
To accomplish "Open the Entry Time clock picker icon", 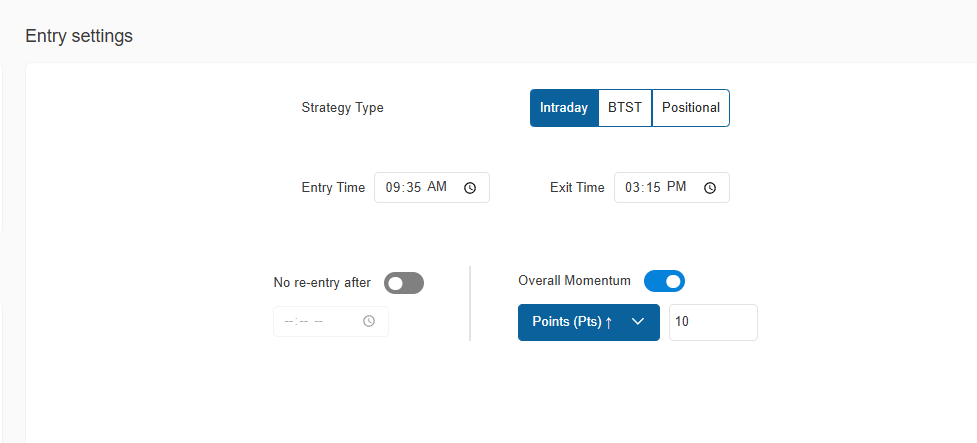I will pyautogui.click(x=470, y=188).
